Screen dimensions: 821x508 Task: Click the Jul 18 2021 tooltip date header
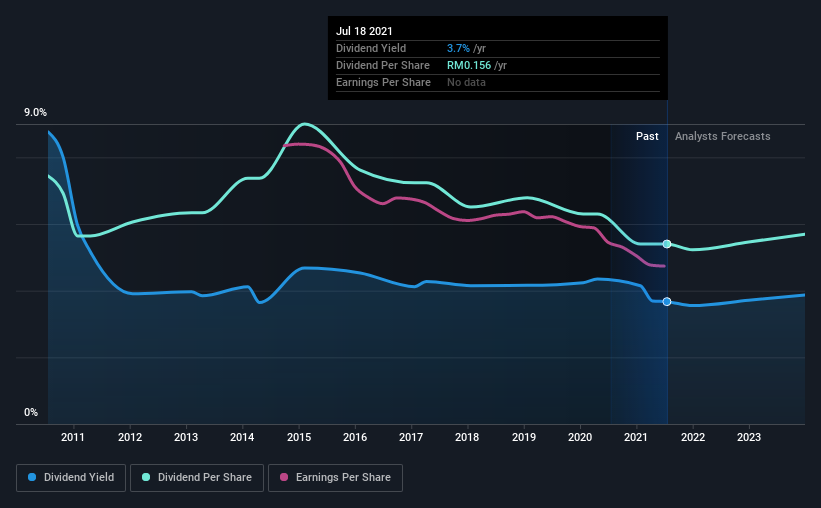pos(364,31)
